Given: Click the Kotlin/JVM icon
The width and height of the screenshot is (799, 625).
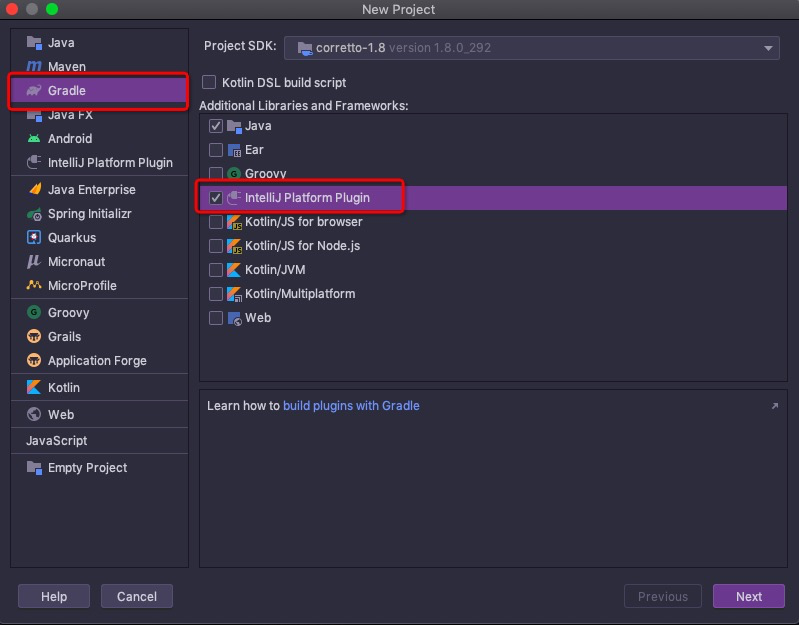Looking at the screenshot, I should click(x=234, y=270).
